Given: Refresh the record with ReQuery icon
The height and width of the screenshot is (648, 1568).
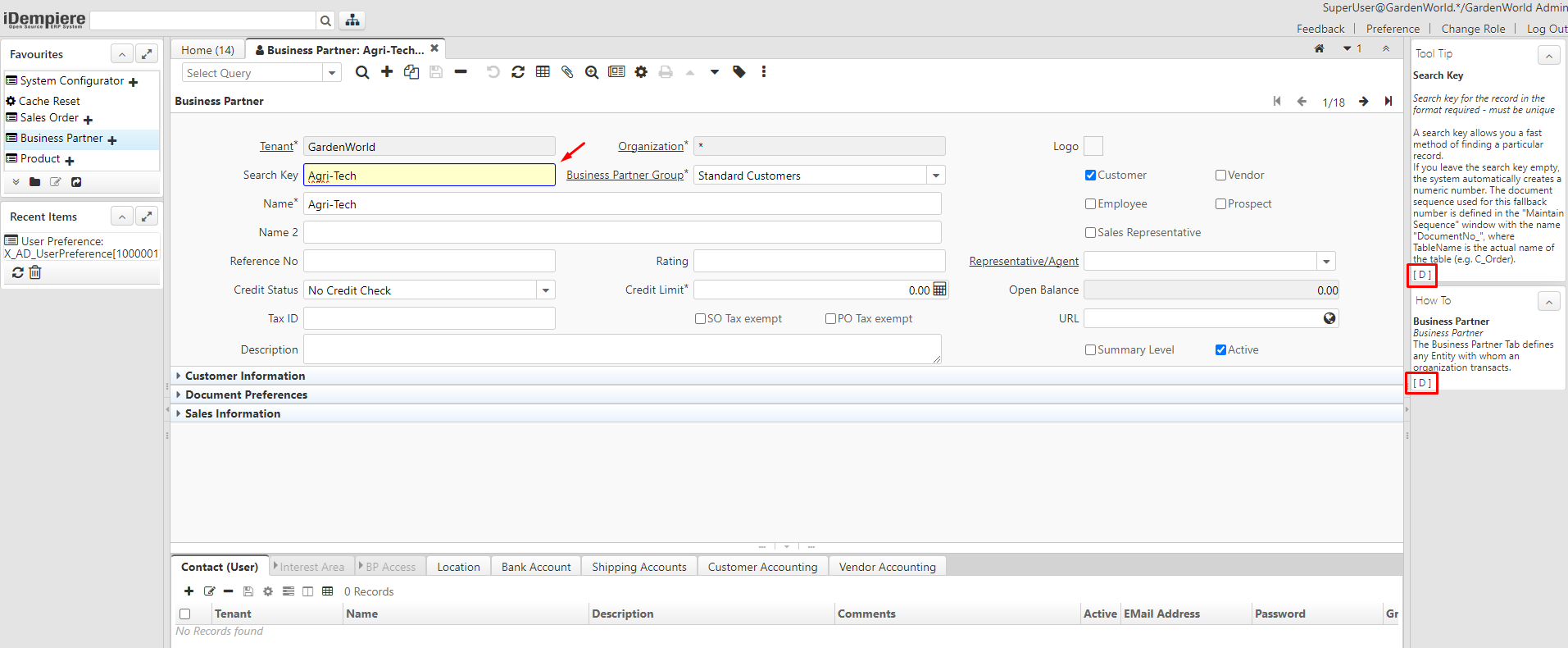Looking at the screenshot, I should click(518, 72).
